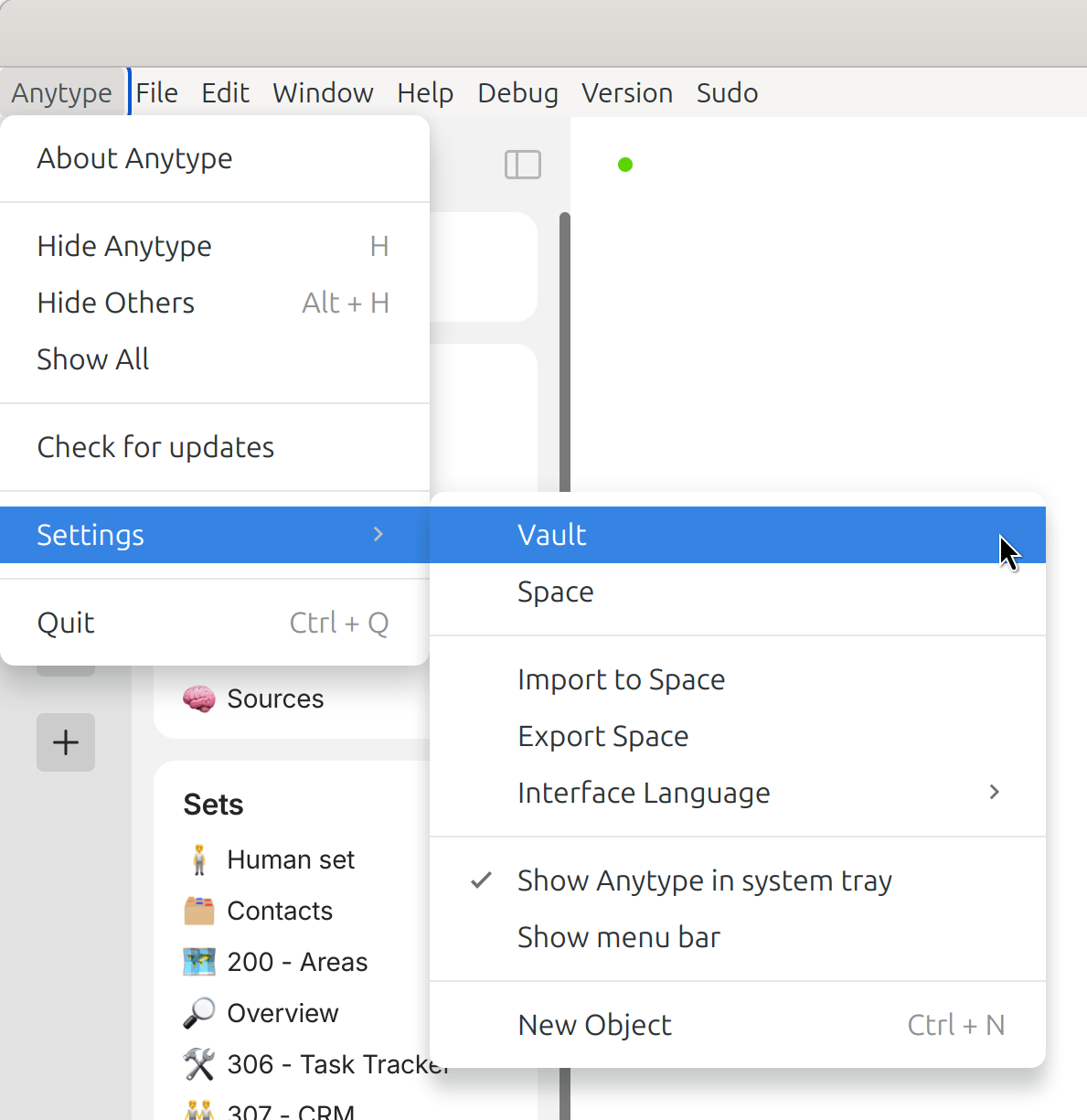Select About Anytype
Viewport: 1087px width, 1120px height.
point(215,158)
